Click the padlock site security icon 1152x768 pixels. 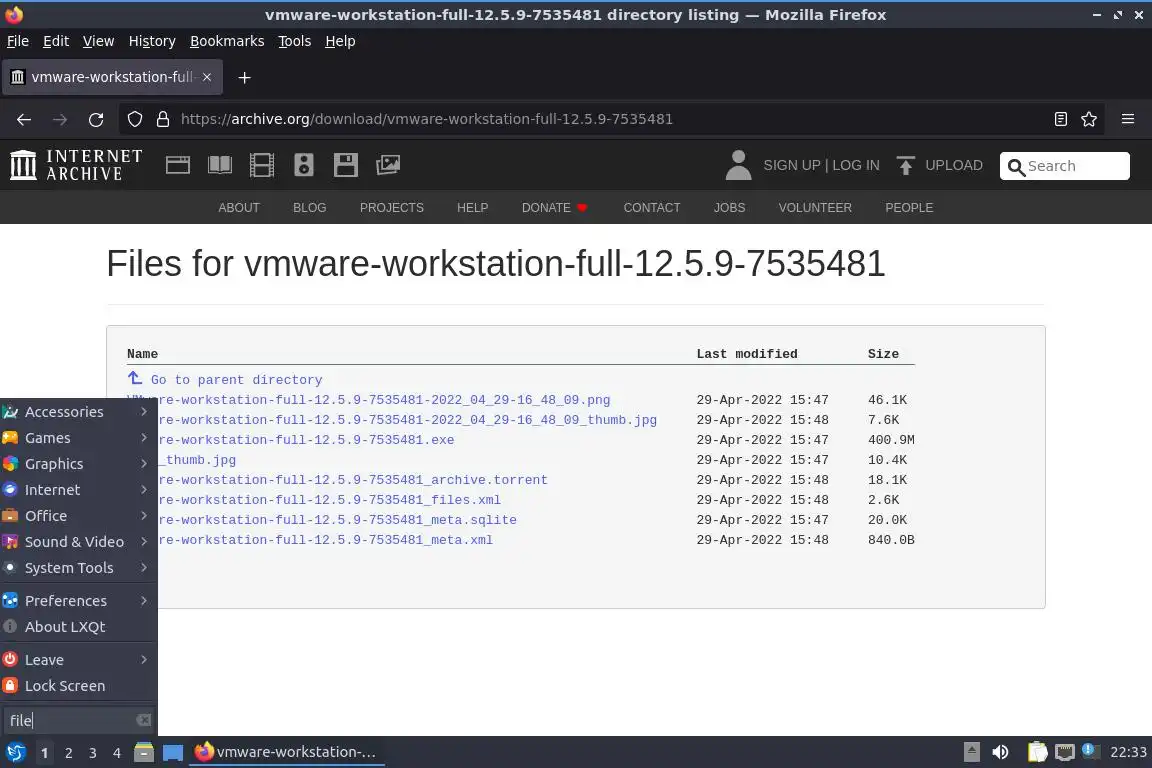click(163, 119)
